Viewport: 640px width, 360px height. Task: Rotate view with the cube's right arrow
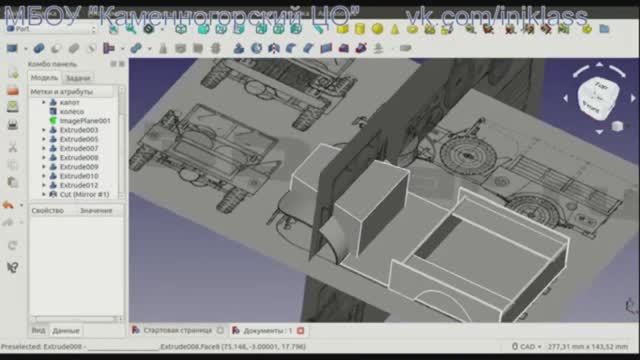pyautogui.click(x=633, y=98)
